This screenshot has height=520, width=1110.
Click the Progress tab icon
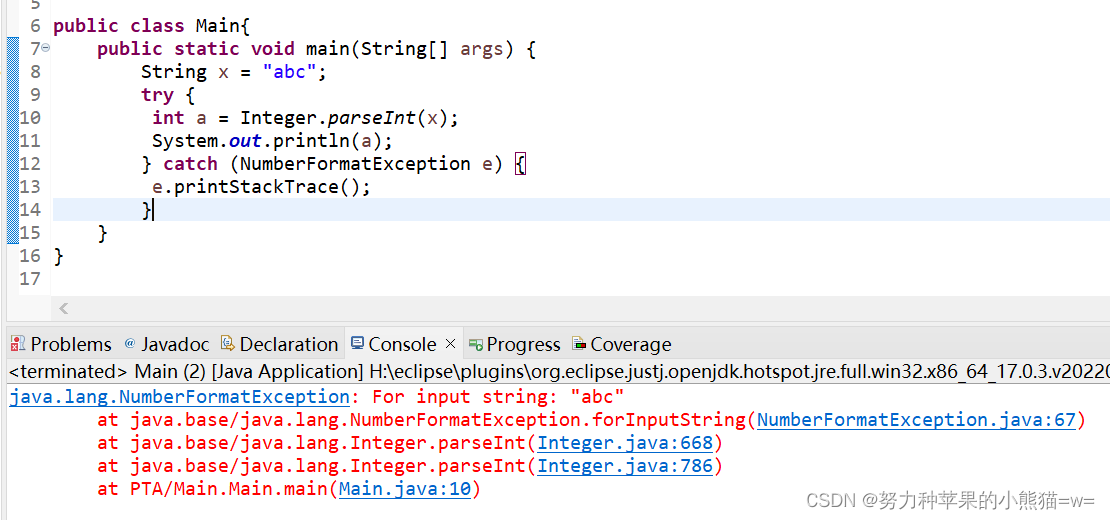[476, 345]
